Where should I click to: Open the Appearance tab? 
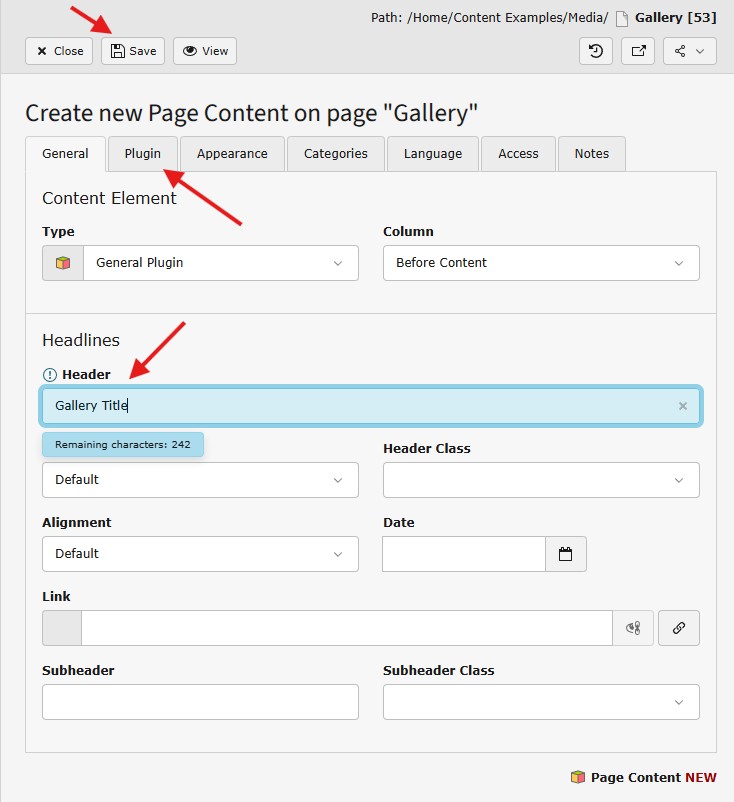(x=232, y=154)
